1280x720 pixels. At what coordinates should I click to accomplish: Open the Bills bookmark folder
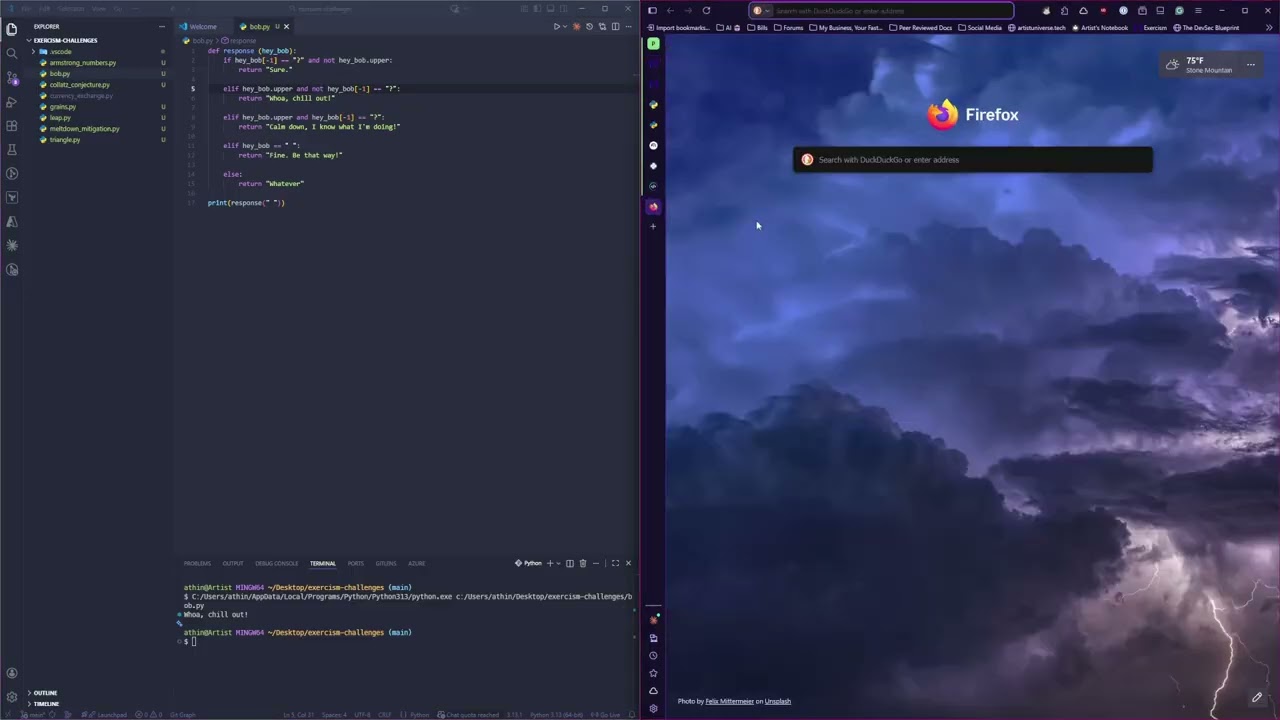pos(757,28)
